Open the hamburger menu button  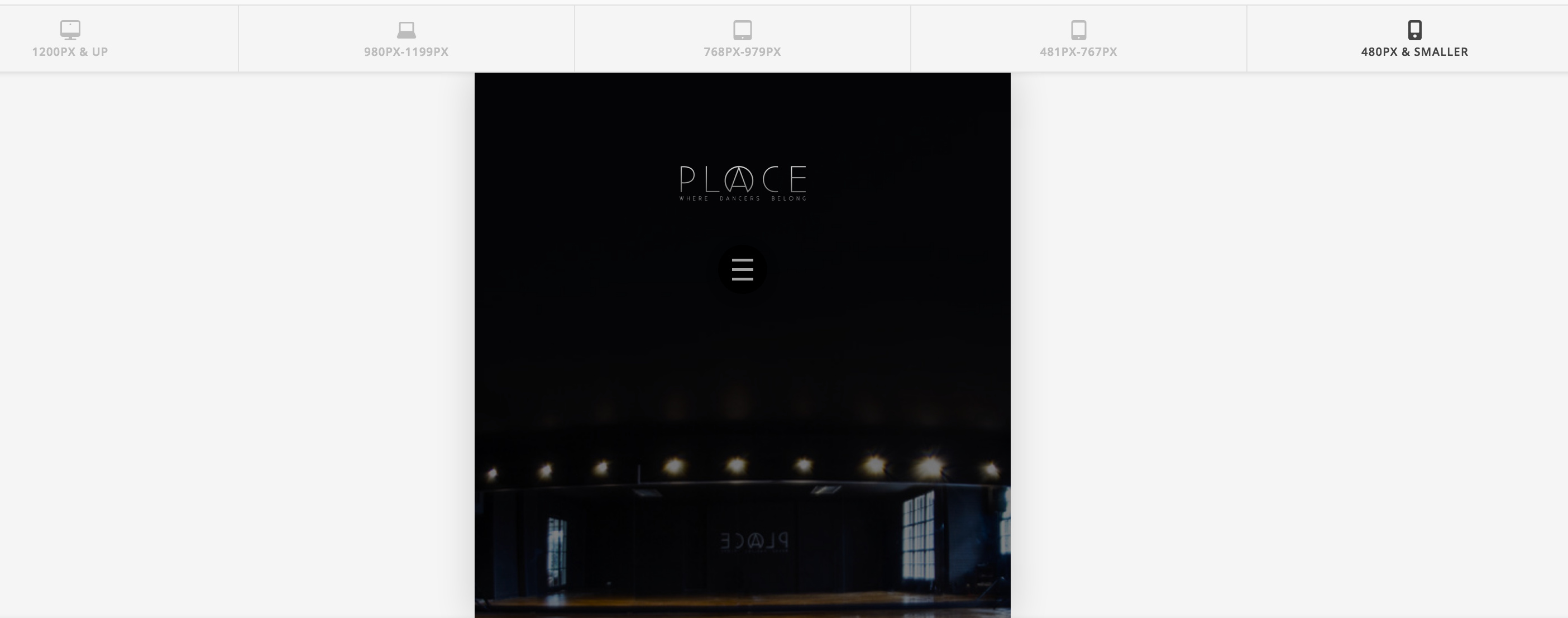click(742, 269)
